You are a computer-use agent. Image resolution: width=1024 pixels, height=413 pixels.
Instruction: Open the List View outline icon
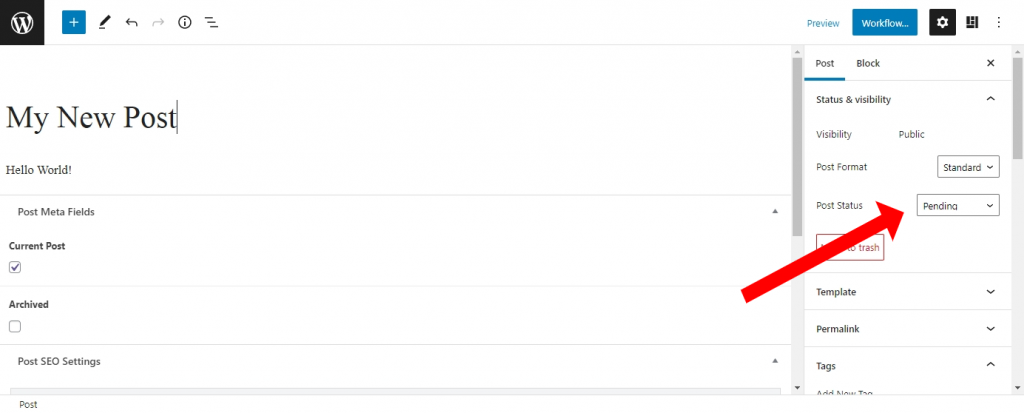(x=211, y=22)
